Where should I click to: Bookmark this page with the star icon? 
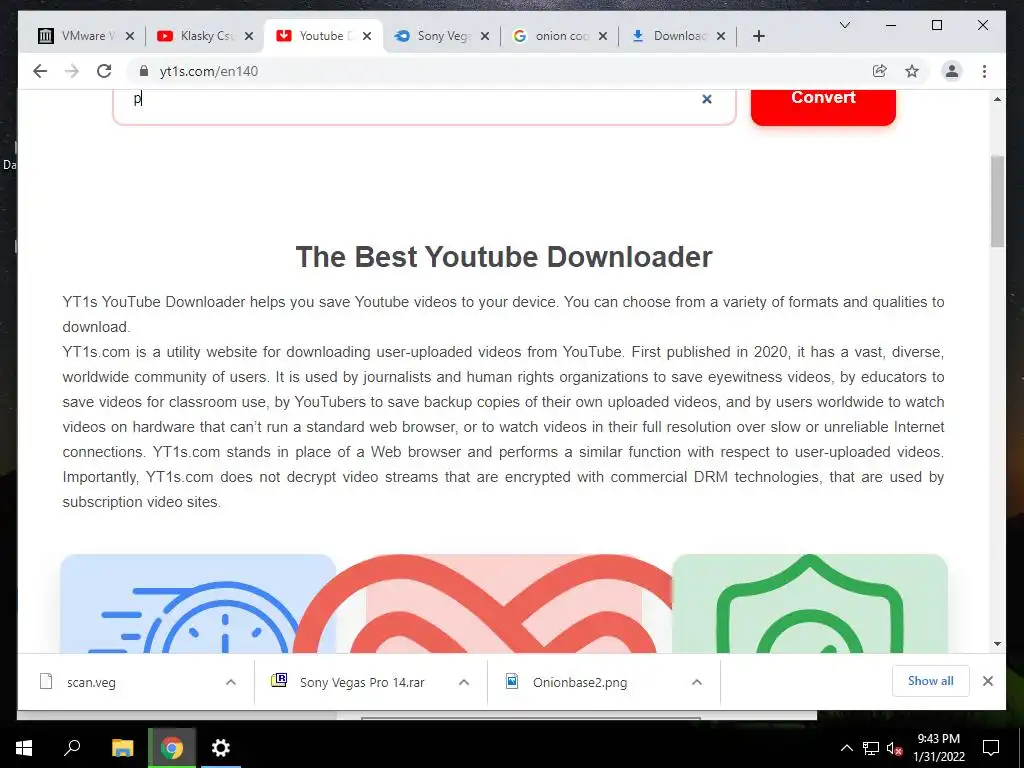coord(912,71)
